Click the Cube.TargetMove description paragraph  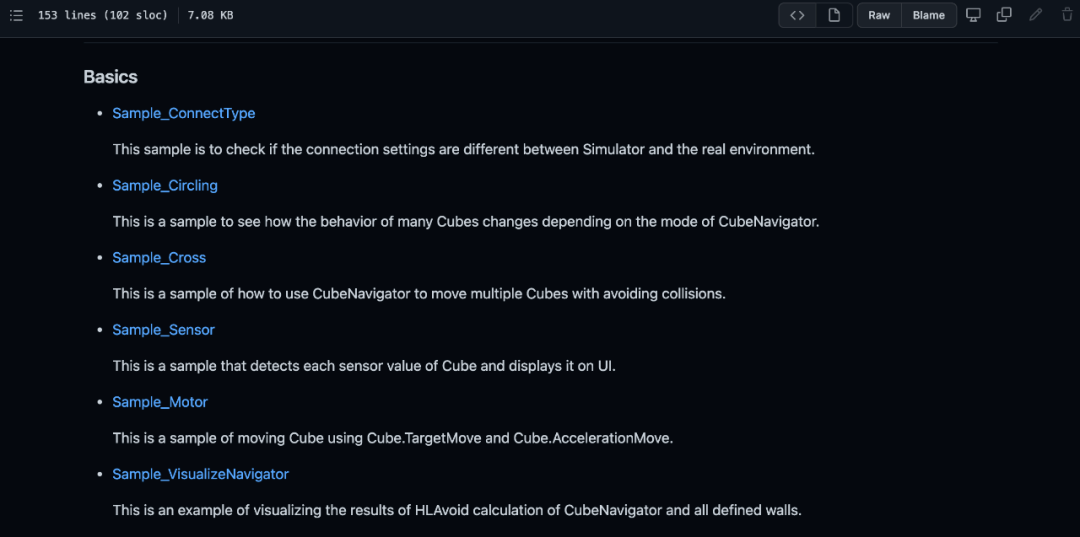click(393, 439)
